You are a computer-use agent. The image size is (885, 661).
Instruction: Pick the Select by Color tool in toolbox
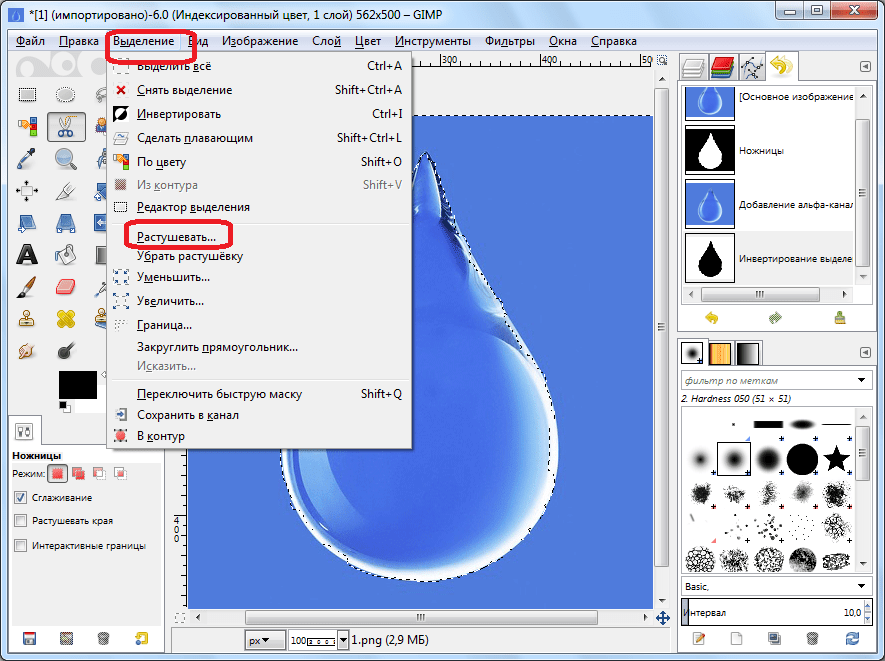(27, 126)
